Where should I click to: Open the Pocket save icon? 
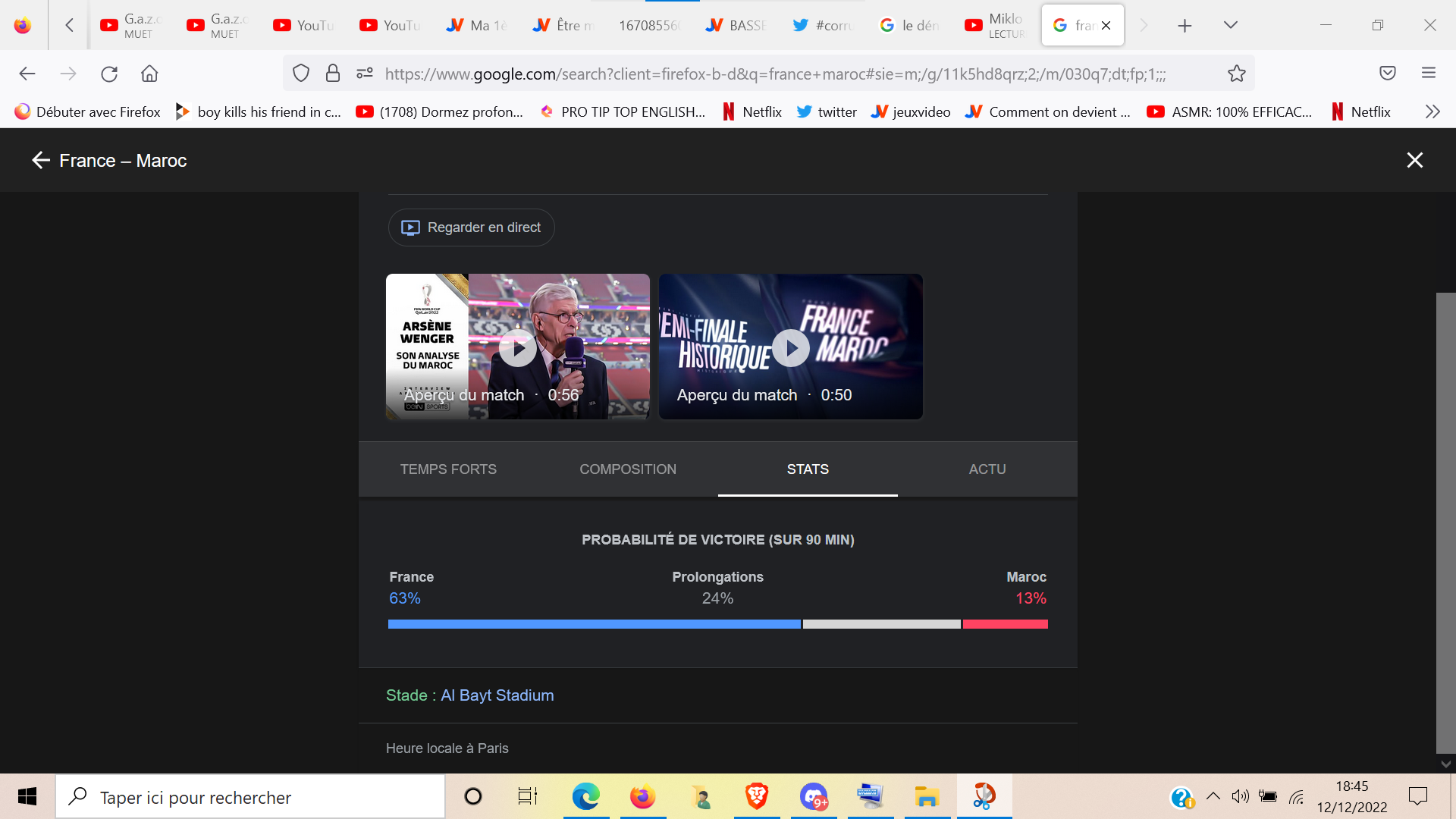pyautogui.click(x=1387, y=74)
